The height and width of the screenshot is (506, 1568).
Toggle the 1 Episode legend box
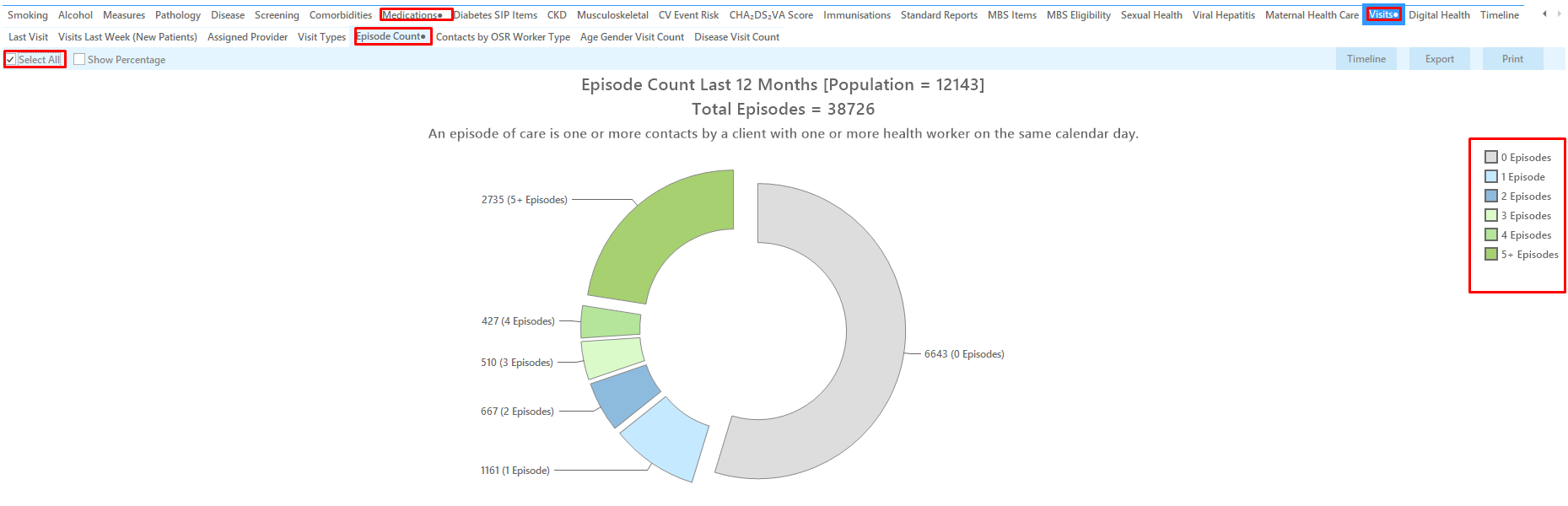pos(1491,176)
